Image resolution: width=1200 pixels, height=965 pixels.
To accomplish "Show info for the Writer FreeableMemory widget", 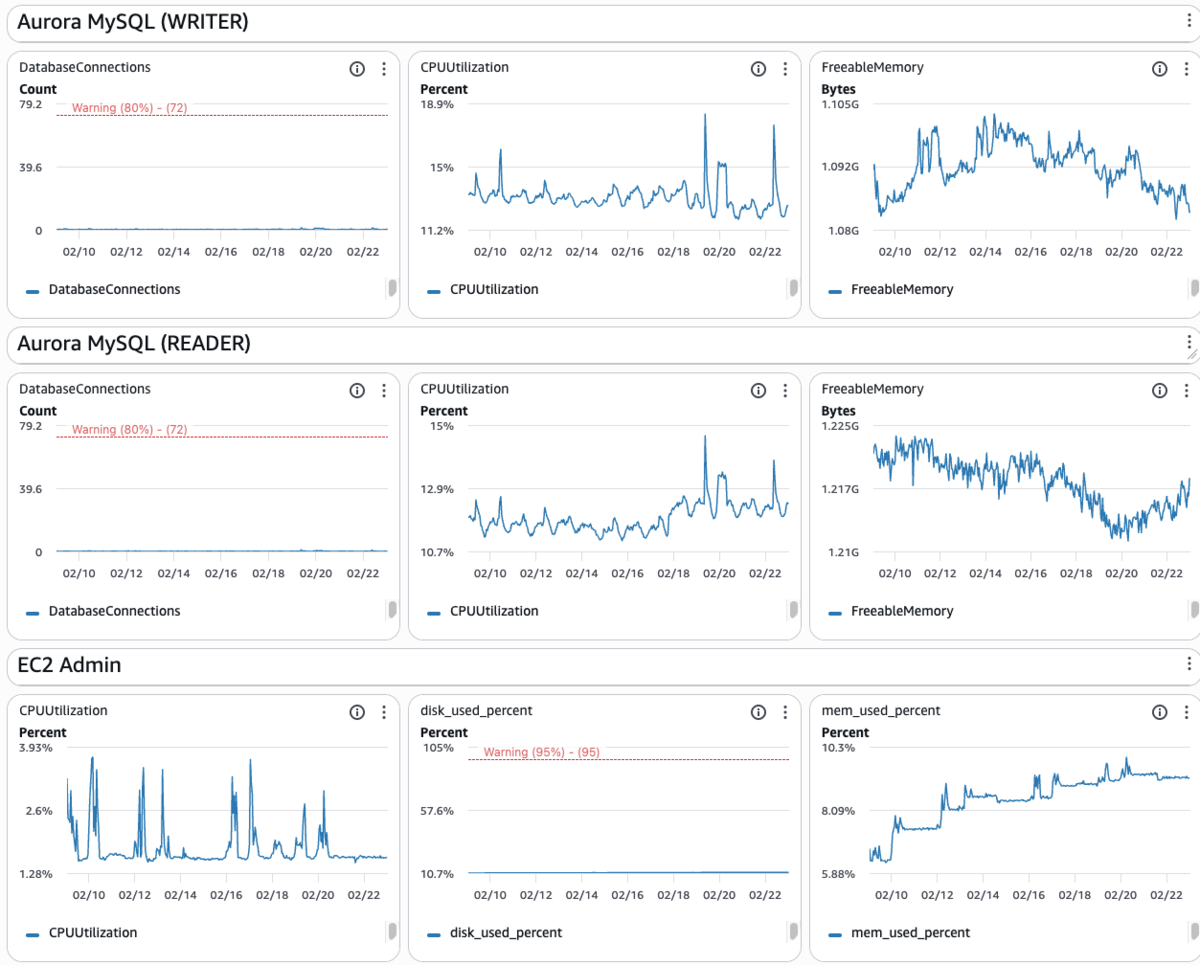I will [1160, 69].
